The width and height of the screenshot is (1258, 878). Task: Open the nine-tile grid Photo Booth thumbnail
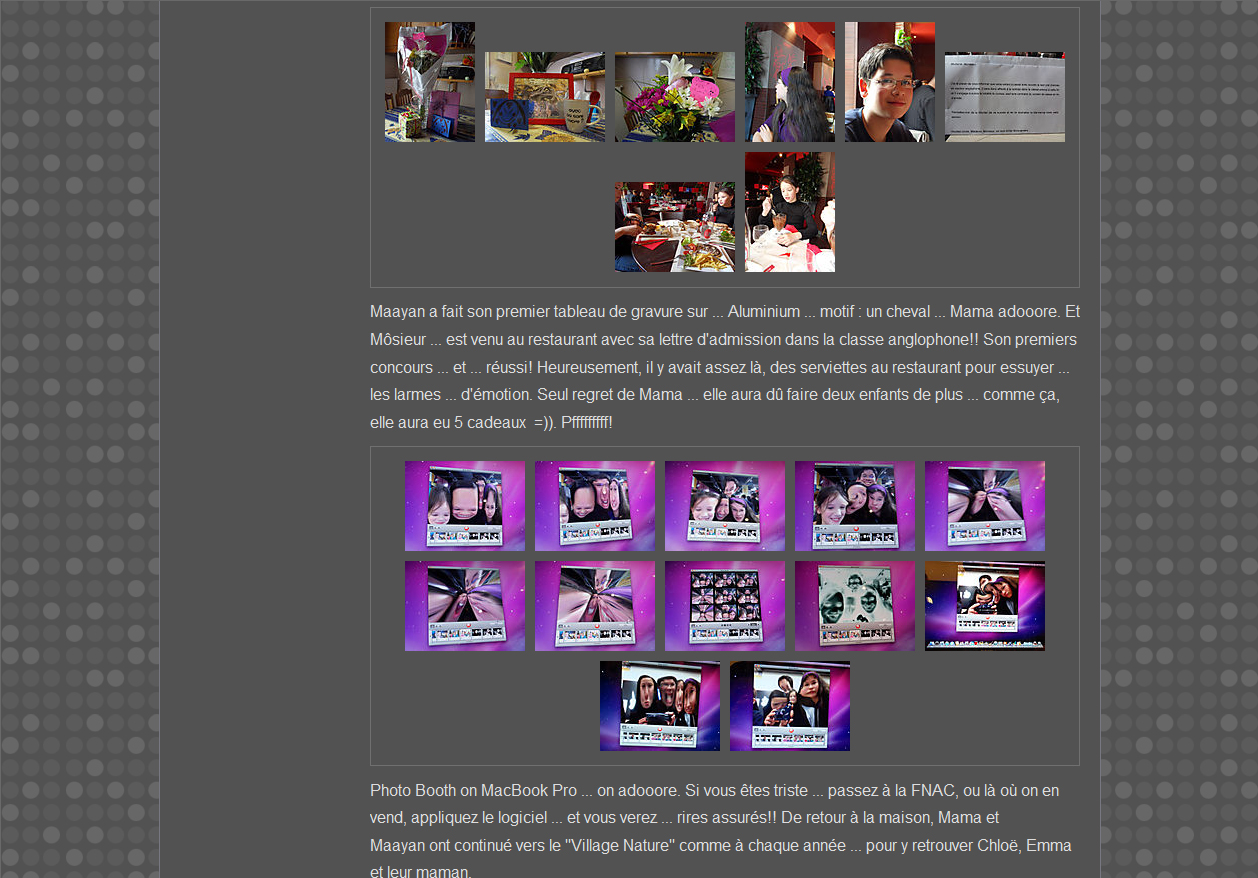pyautogui.click(x=724, y=606)
